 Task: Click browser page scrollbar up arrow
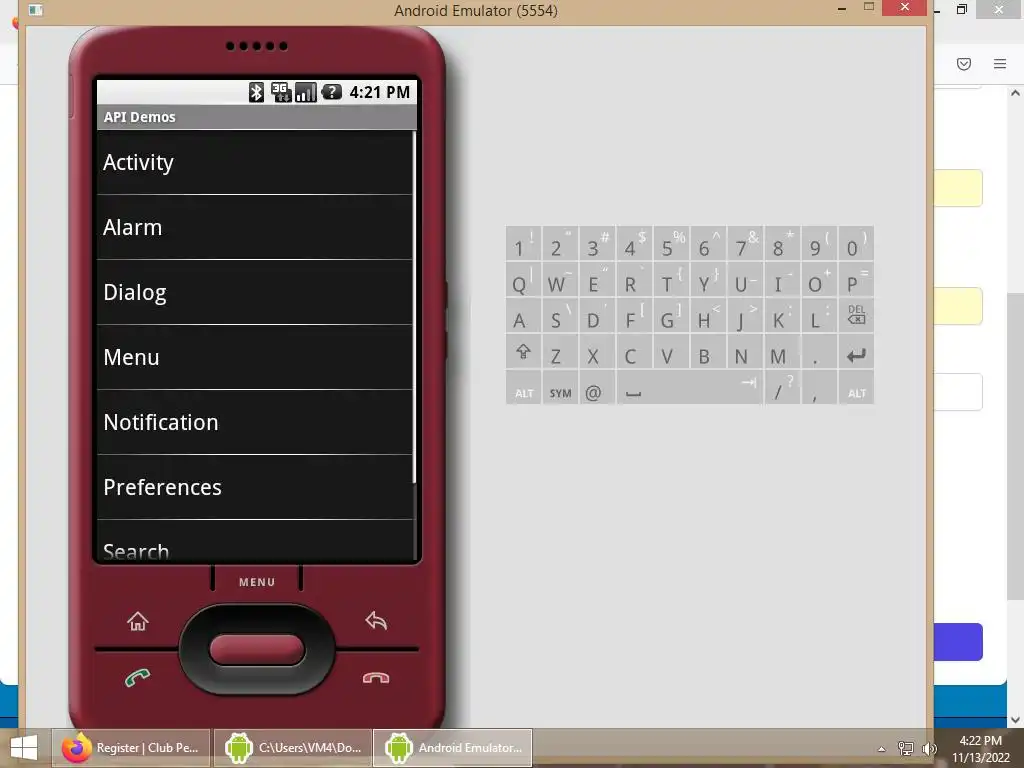1016,93
